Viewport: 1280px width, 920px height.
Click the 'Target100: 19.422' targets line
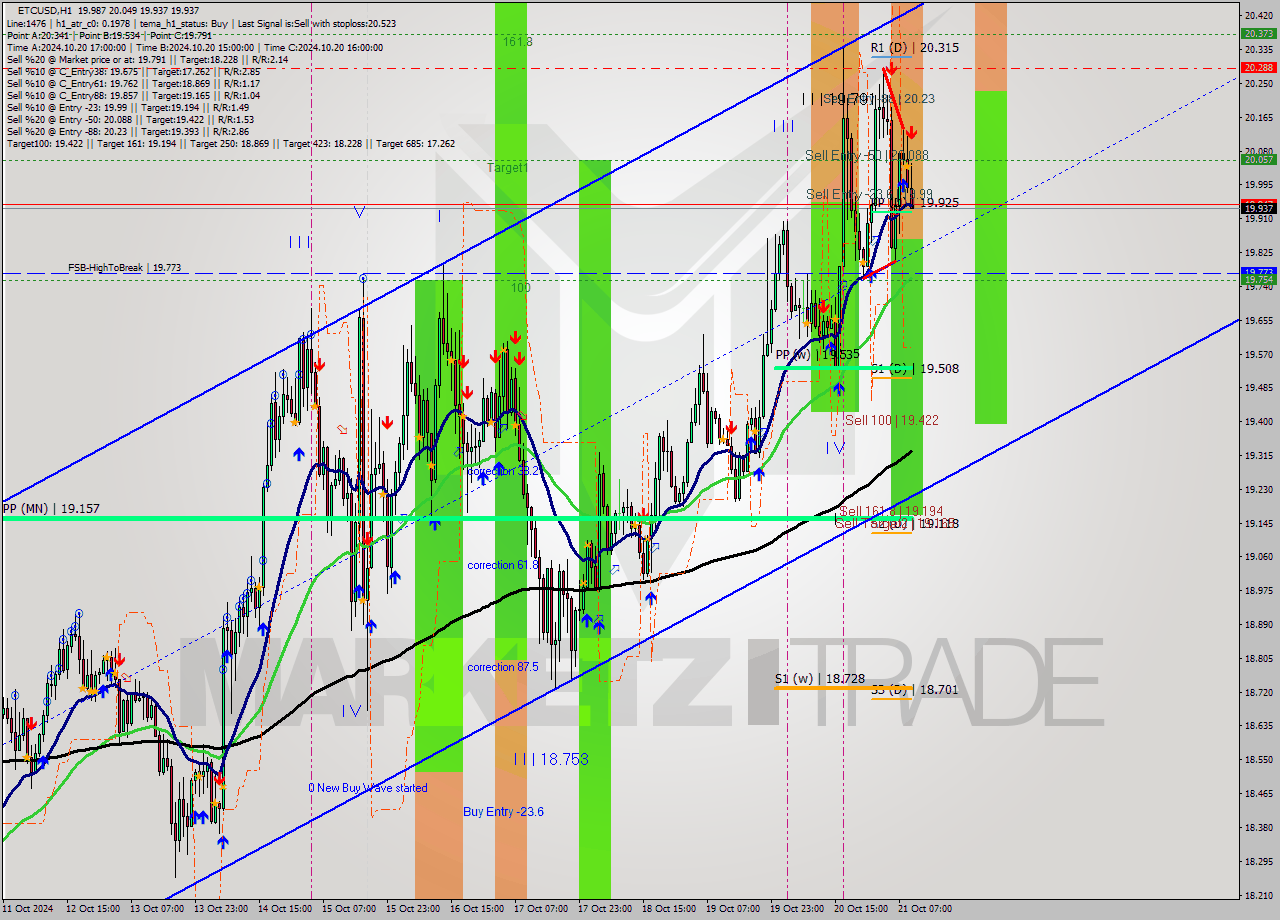tap(230, 143)
